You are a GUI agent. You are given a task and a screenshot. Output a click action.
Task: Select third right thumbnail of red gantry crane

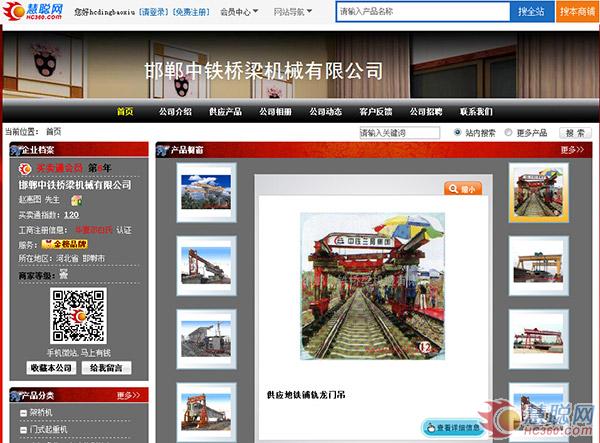click(x=538, y=339)
